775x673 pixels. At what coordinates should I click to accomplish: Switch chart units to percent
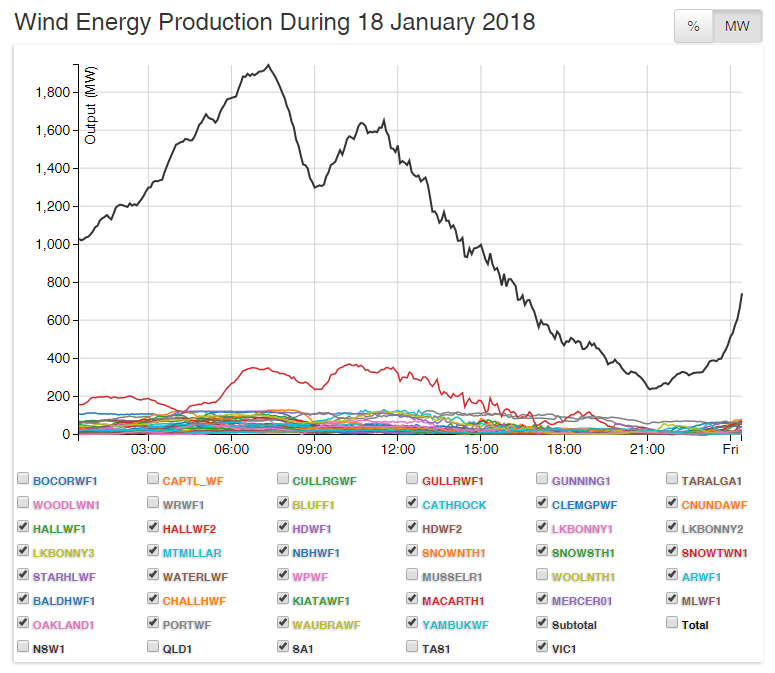[692, 26]
